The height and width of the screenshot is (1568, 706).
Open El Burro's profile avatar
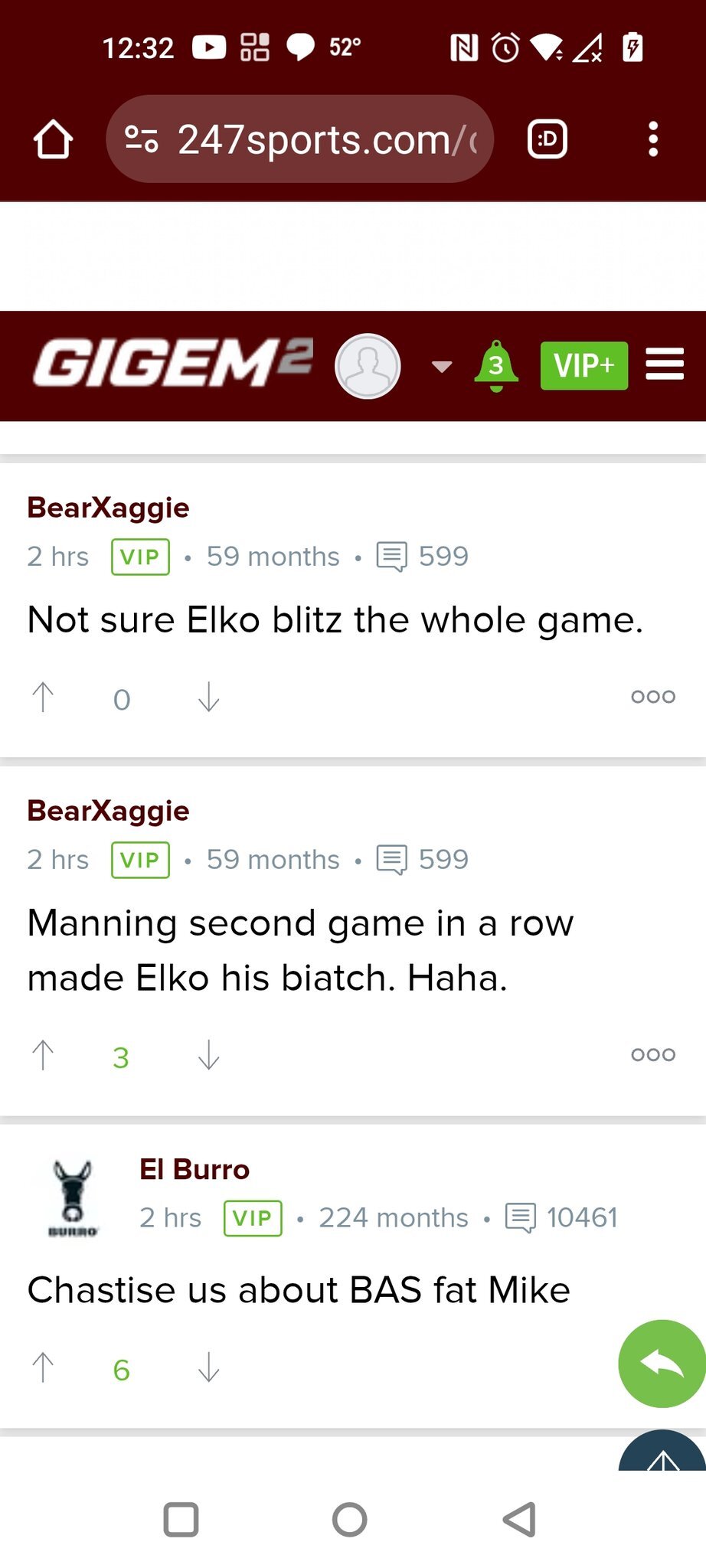click(x=73, y=1197)
